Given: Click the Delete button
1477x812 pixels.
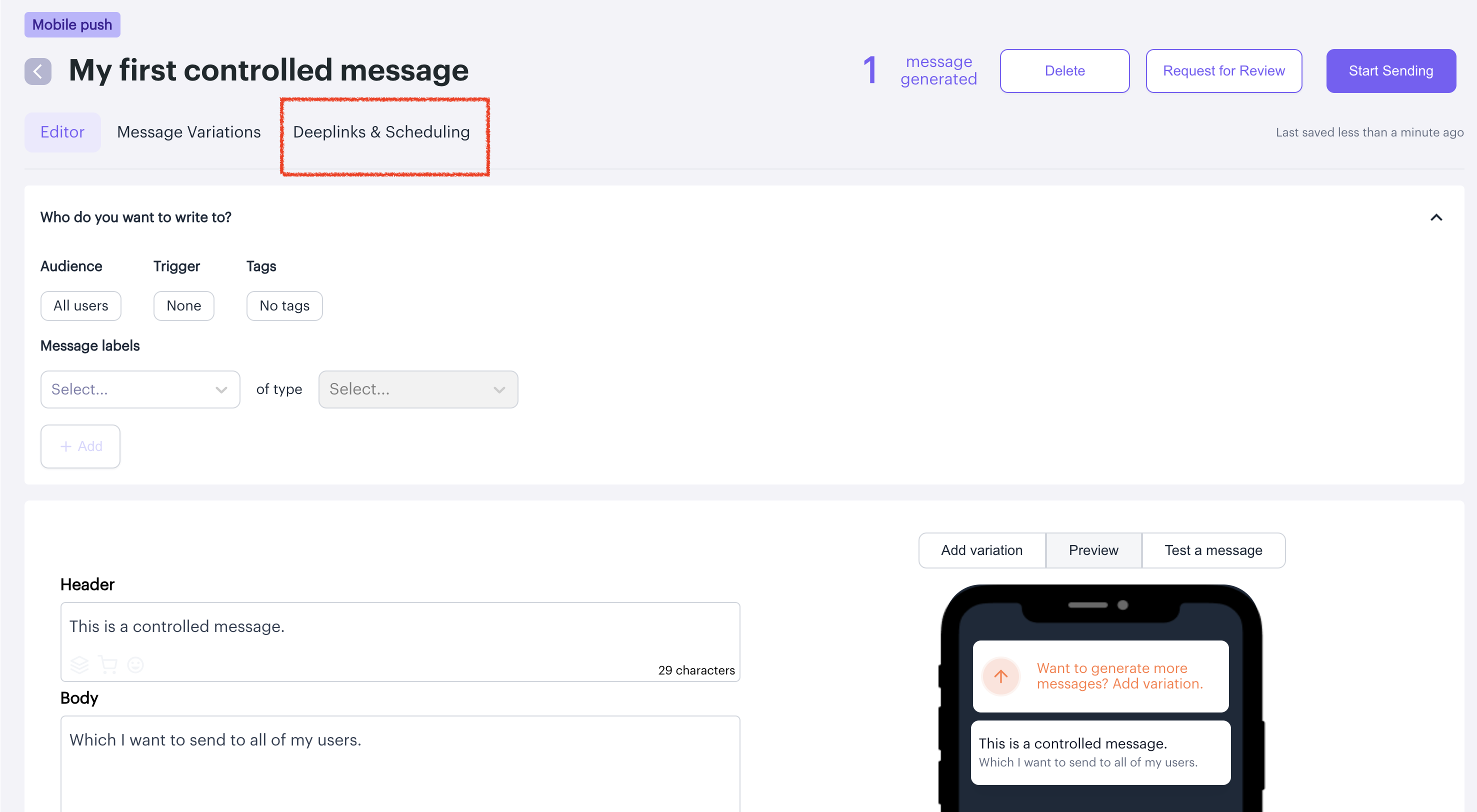Looking at the screenshot, I should coord(1064,70).
